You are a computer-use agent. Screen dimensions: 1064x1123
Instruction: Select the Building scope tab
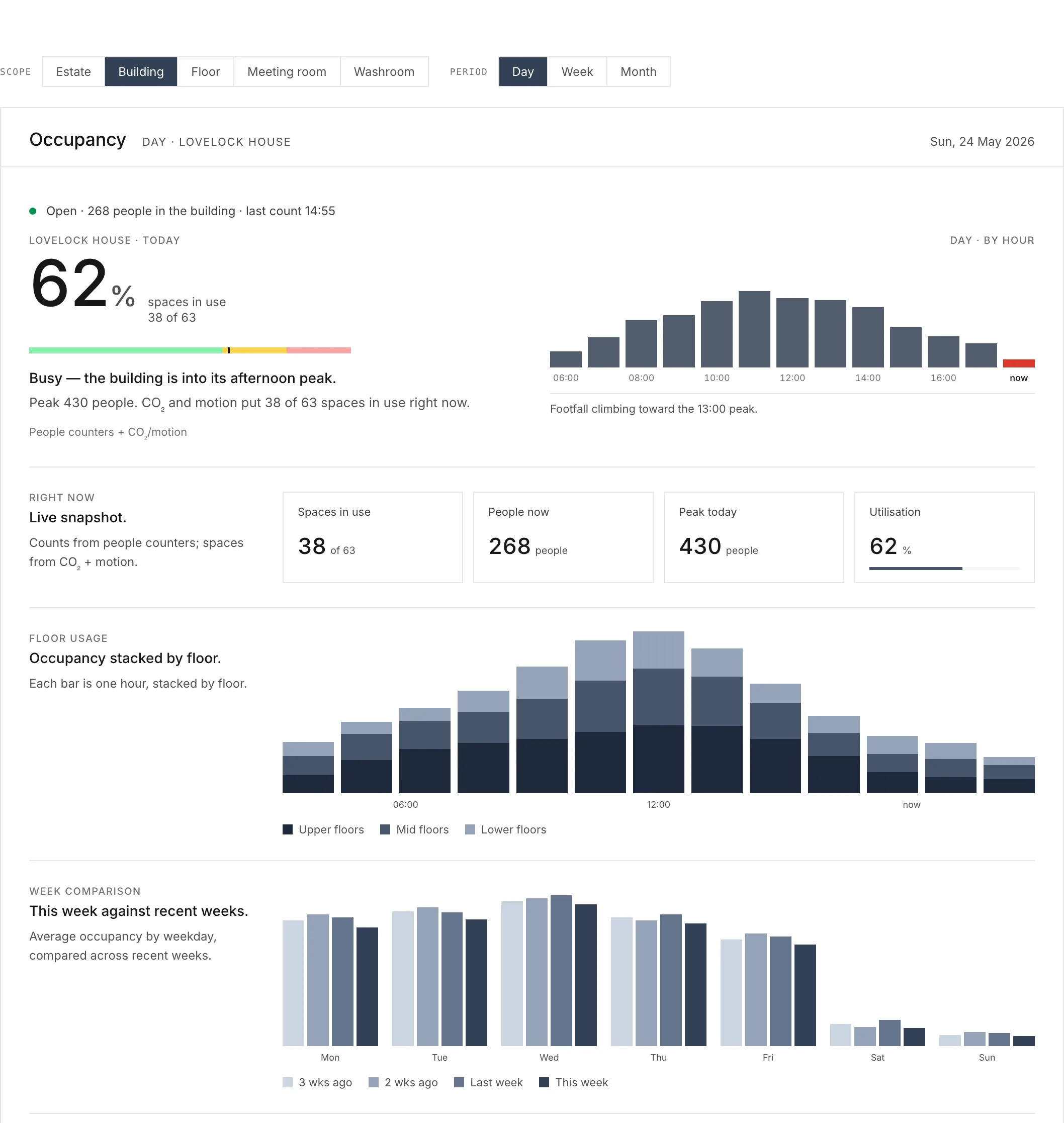coord(141,71)
